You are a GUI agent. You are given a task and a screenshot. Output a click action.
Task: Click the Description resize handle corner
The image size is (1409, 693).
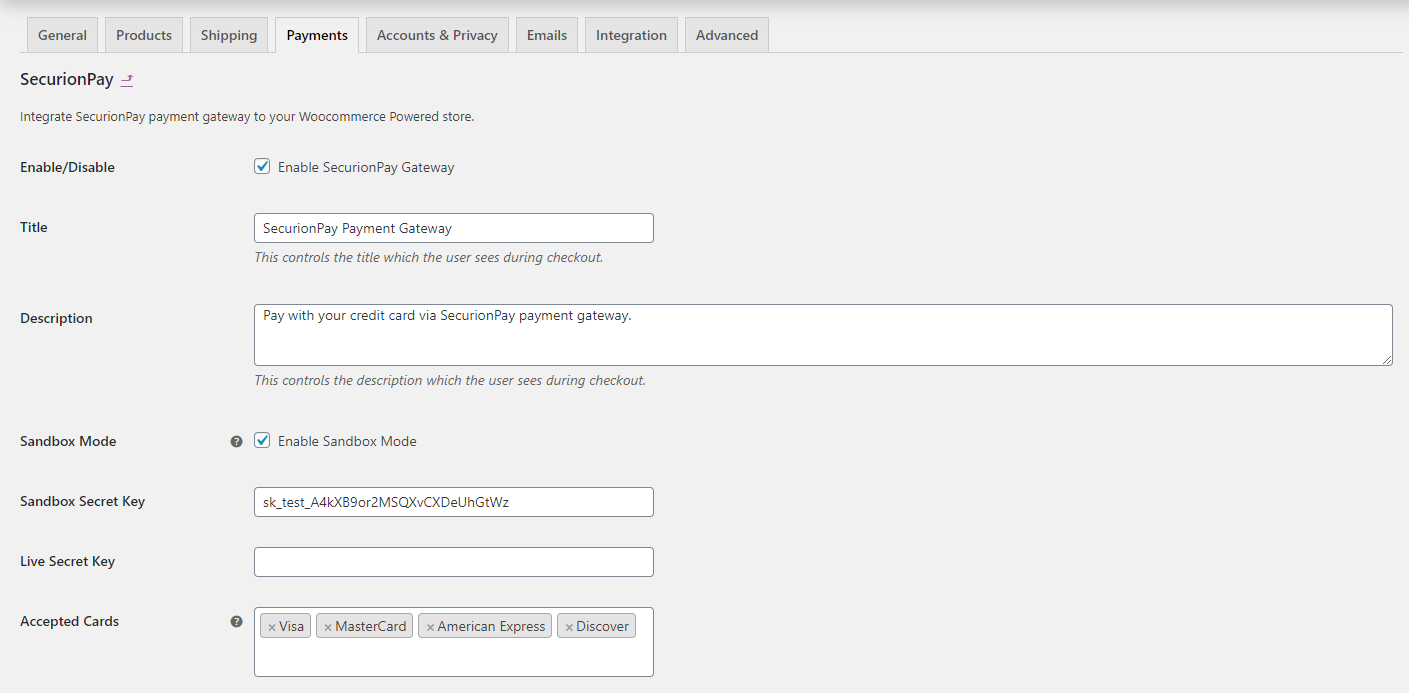pos(1386,359)
